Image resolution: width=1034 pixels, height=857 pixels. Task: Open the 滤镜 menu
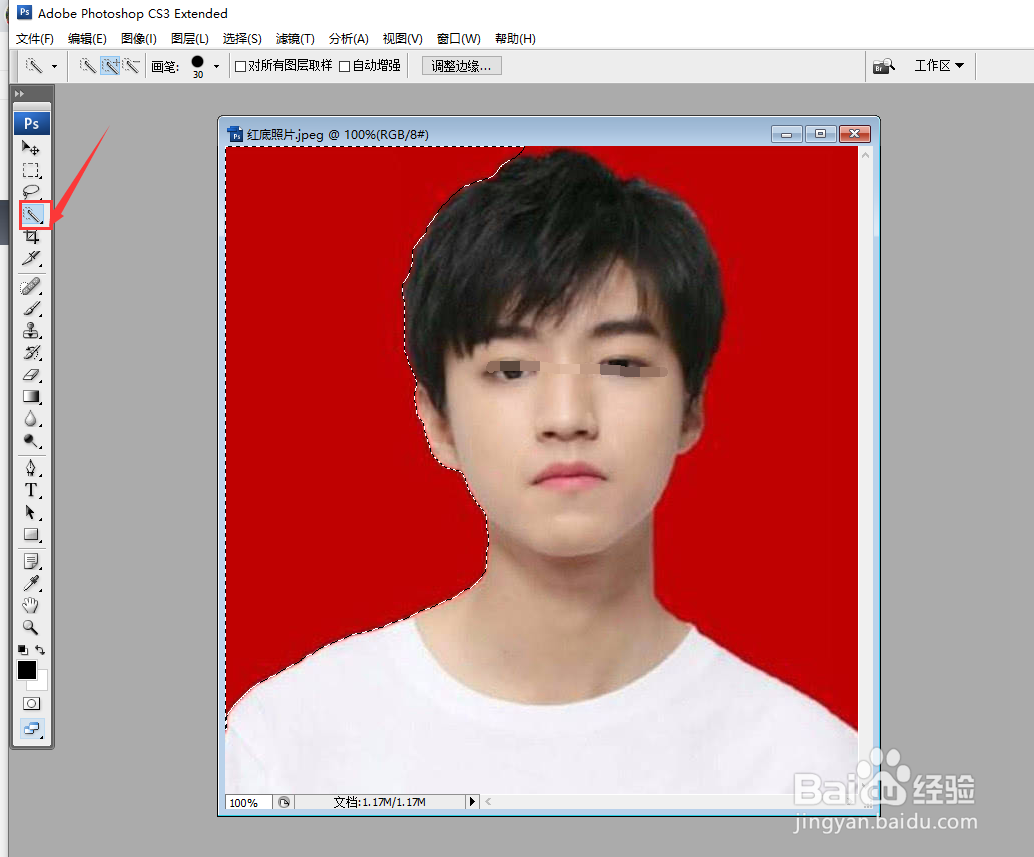pyautogui.click(x=294, y=38)
